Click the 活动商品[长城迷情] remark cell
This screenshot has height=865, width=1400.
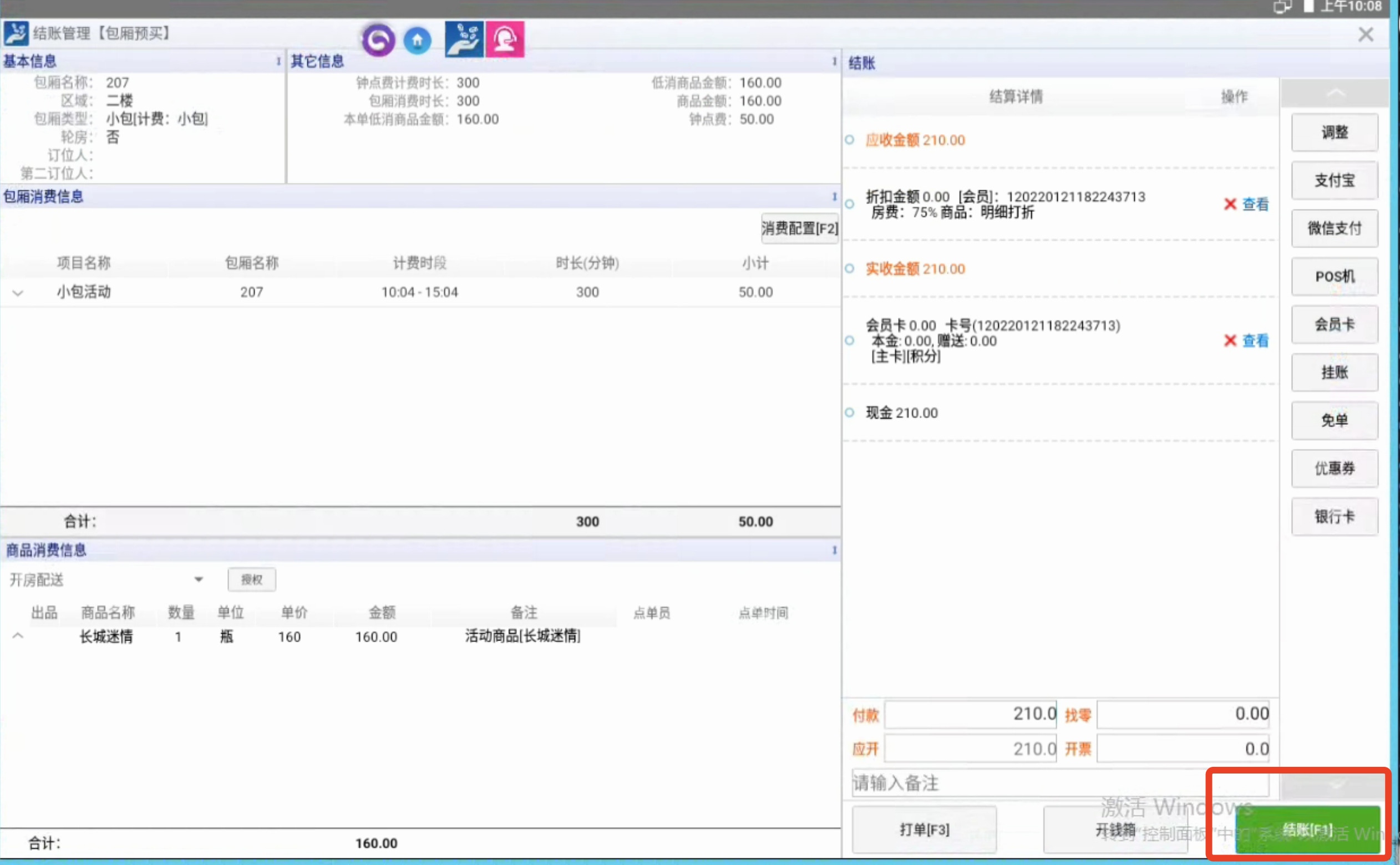523,636
